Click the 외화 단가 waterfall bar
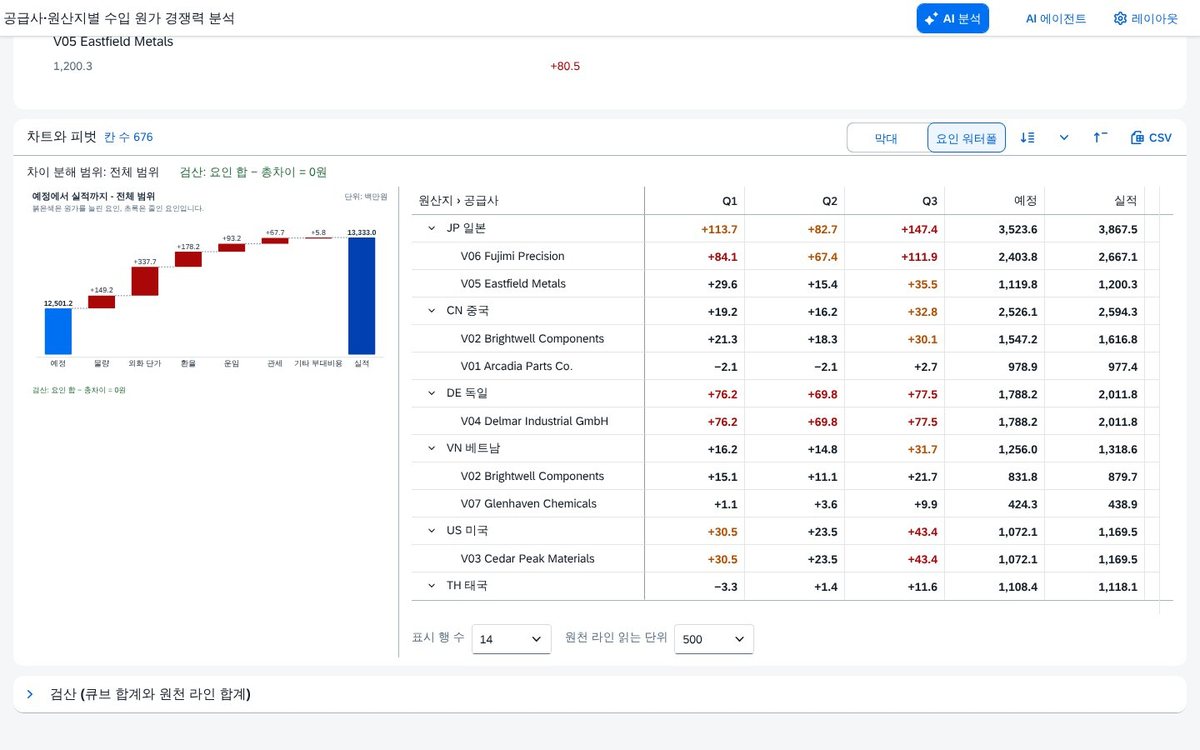 point(145,281)
